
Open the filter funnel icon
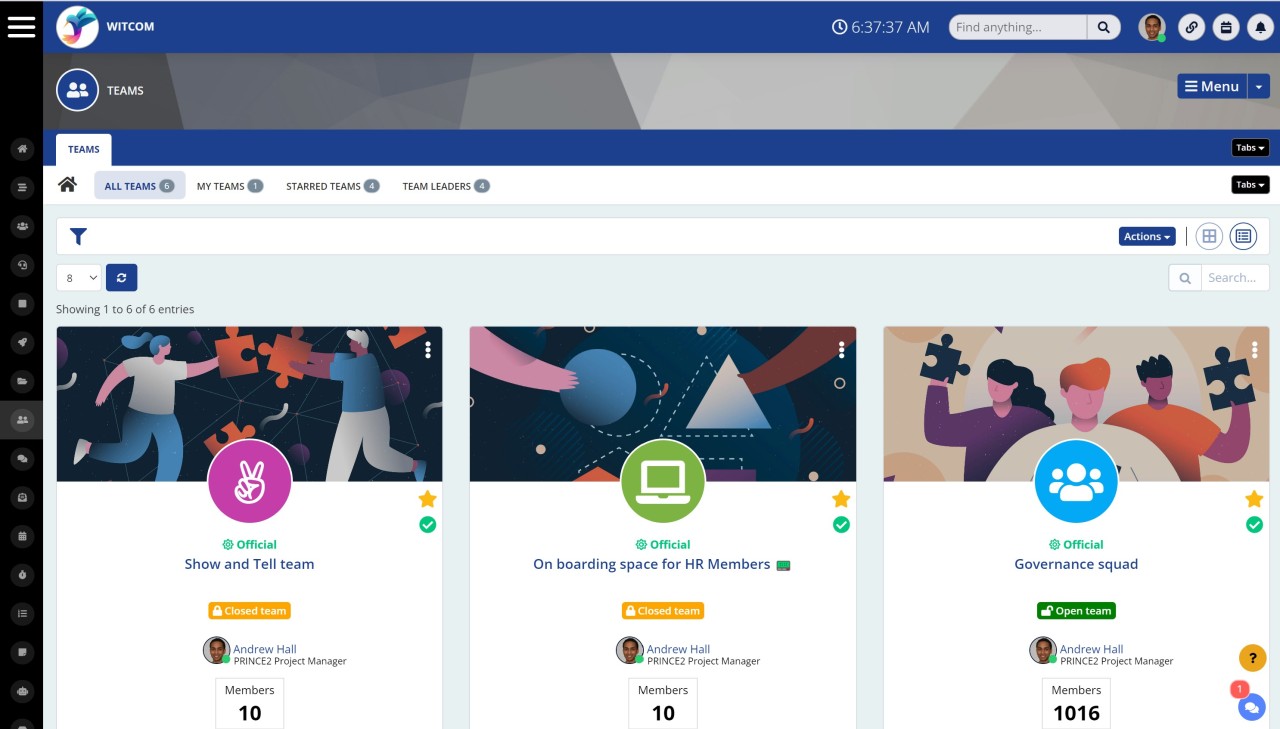tap(78, 236)
